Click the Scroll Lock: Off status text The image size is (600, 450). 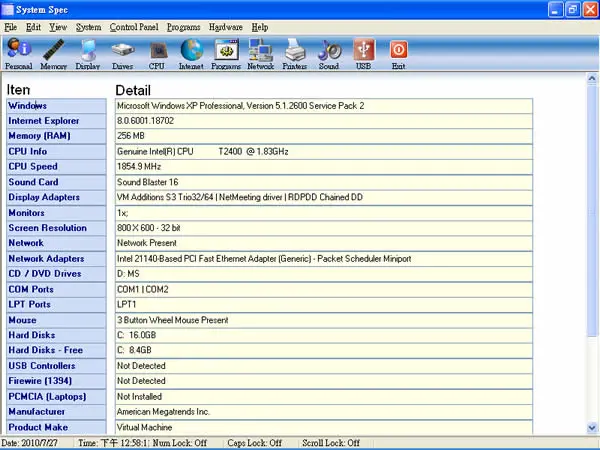click(x=331, y=443)
